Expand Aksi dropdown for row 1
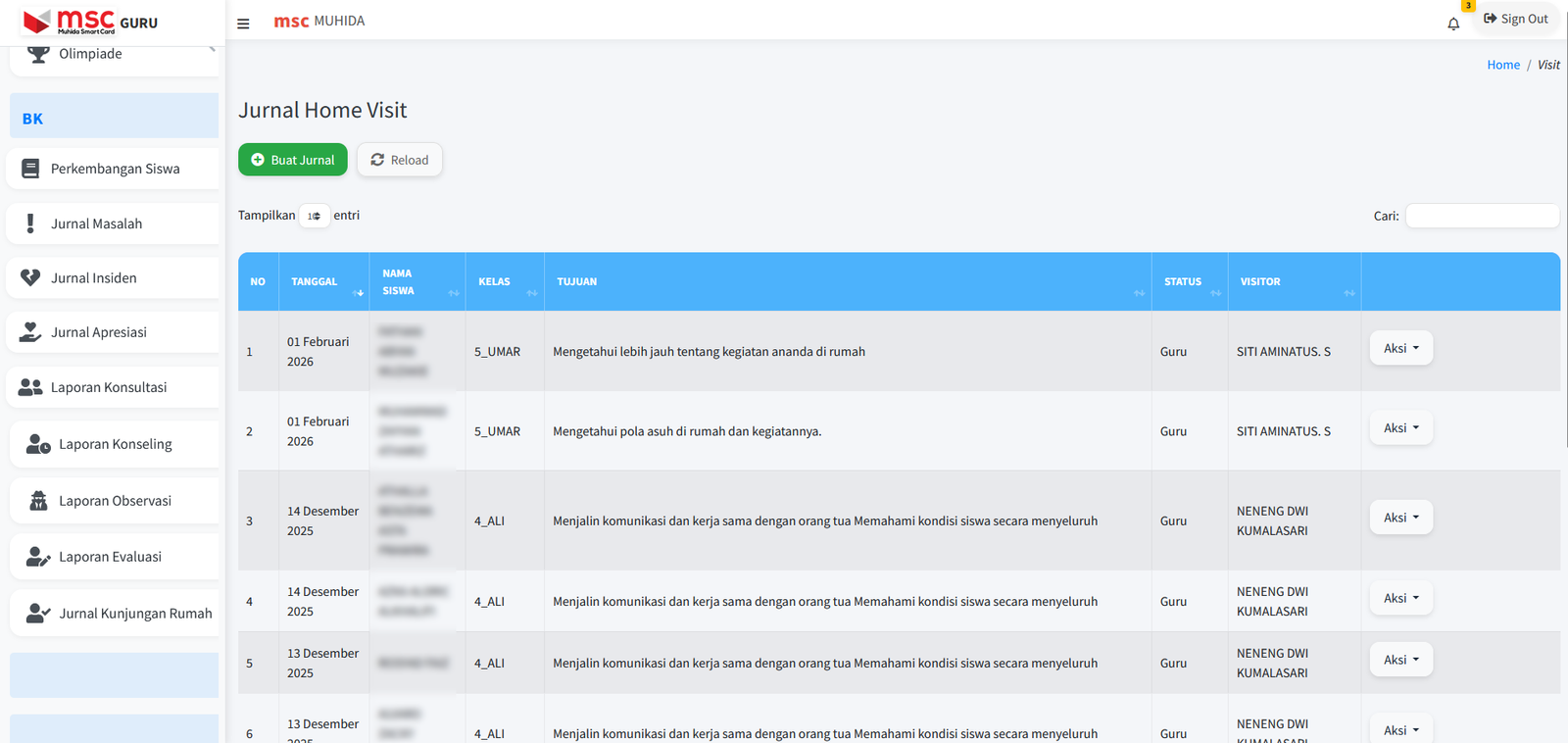Viewport: 1568px width, 743px height. click(x=1400, y=348)
